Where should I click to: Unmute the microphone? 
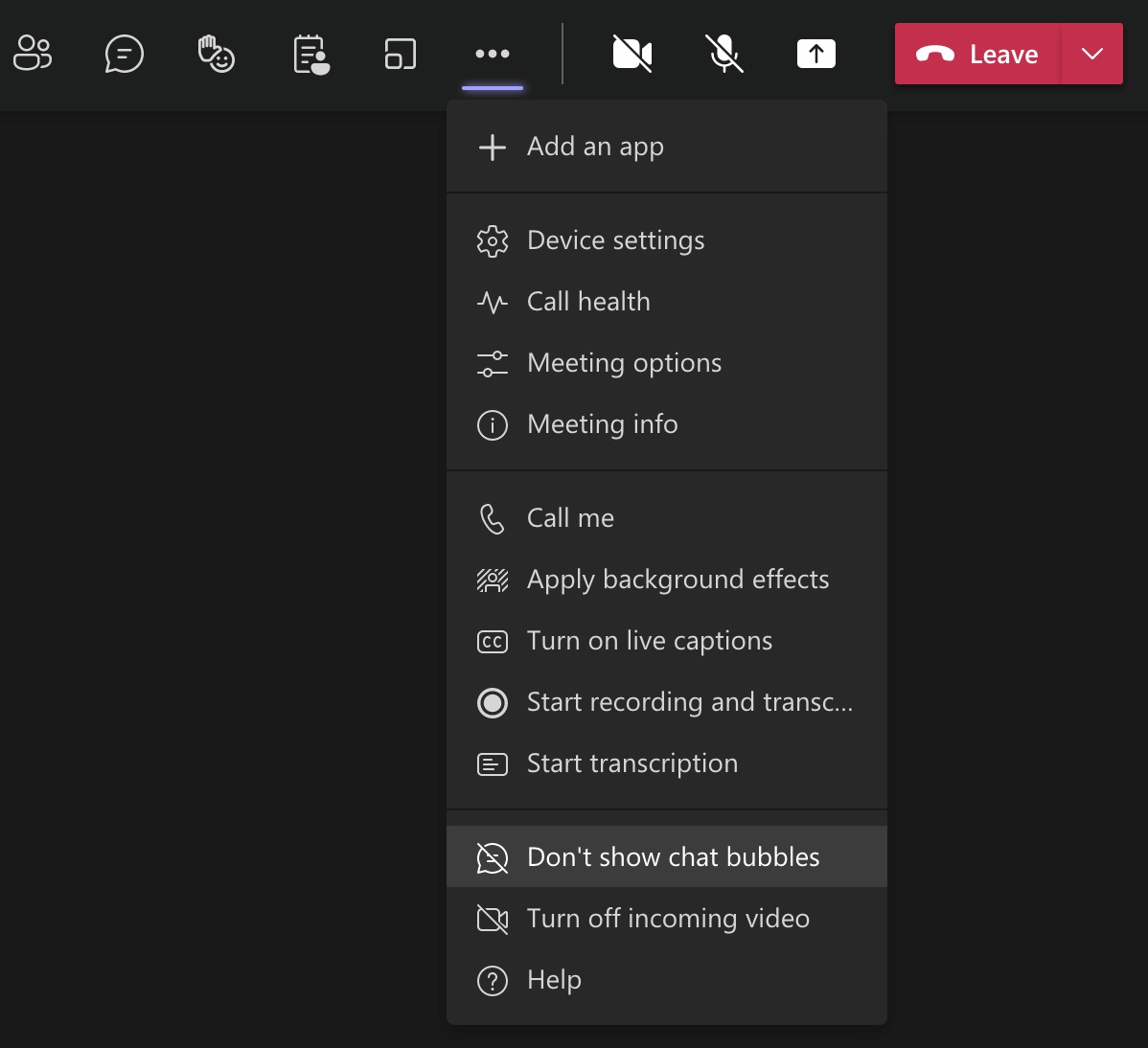pyautogui.click(x=724, y=54)
